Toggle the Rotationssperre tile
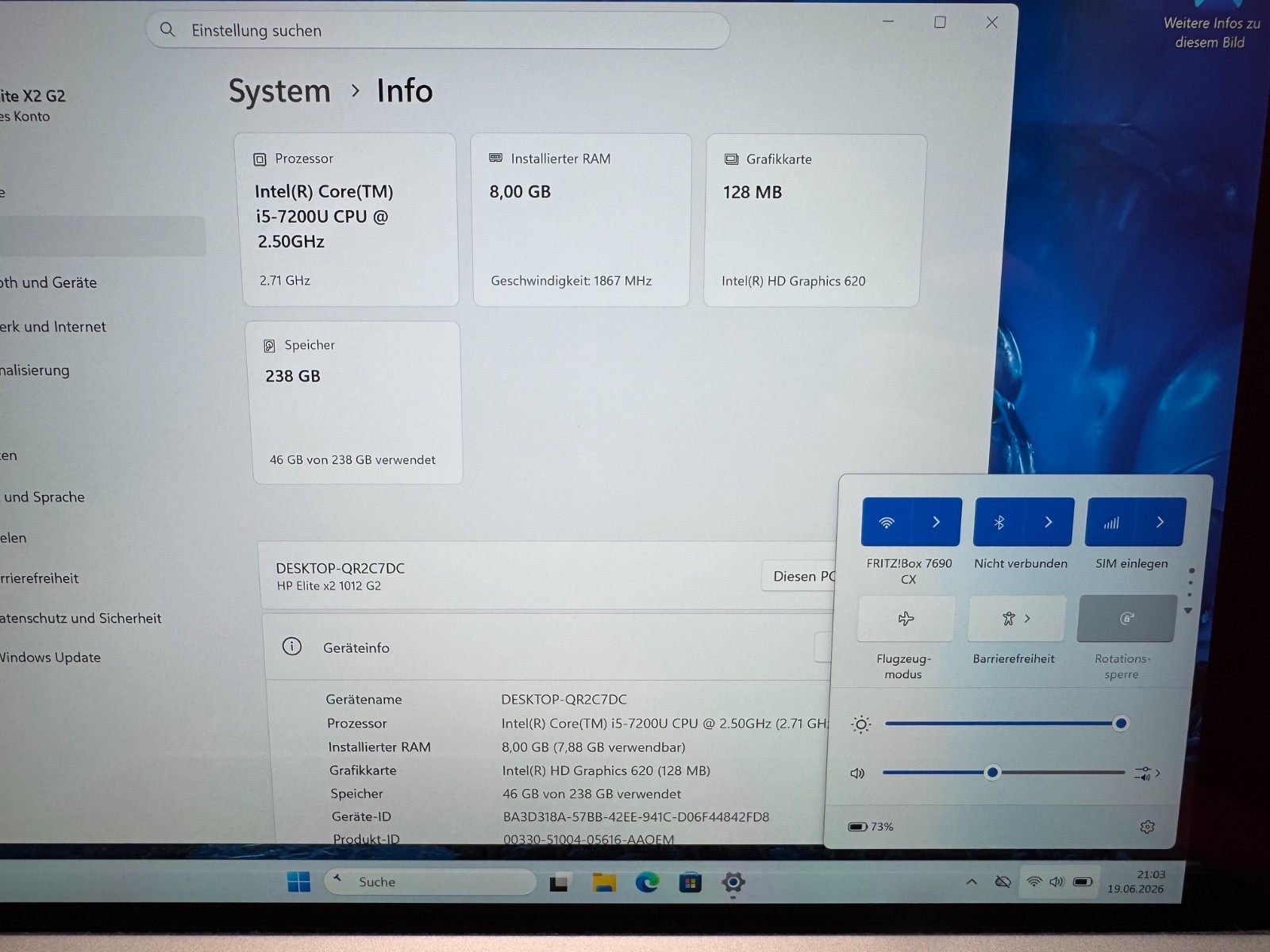 (1126, 619)
